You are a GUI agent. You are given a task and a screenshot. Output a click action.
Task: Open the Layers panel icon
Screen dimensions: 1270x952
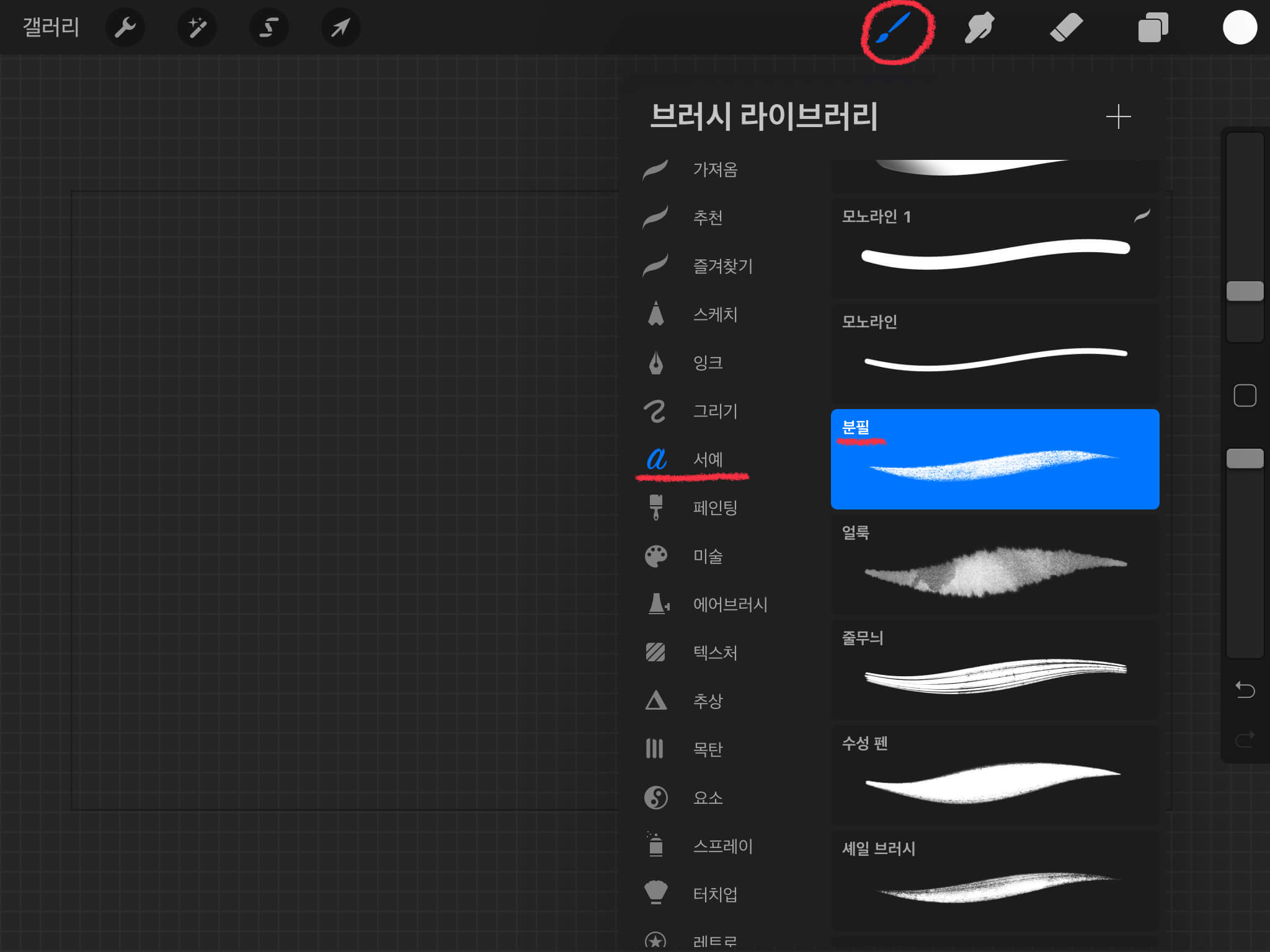click(x=1153, y=28)
